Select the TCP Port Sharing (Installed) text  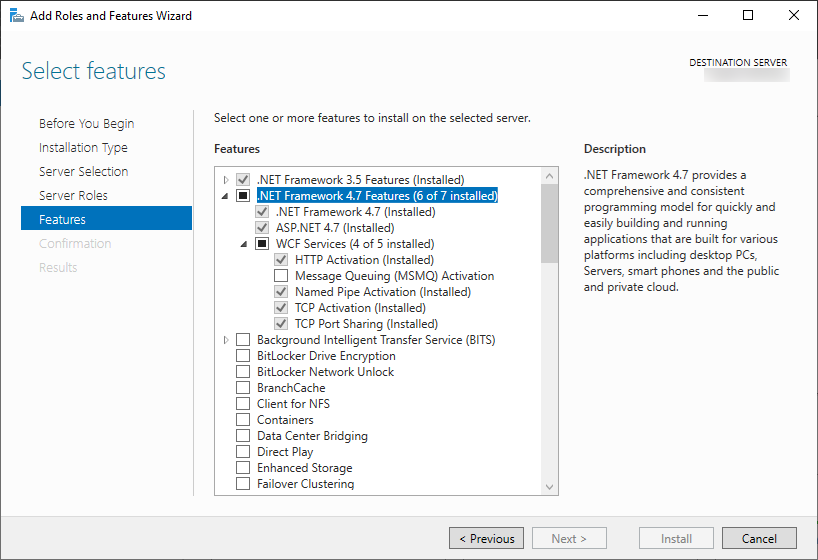(x=366, y=324)
